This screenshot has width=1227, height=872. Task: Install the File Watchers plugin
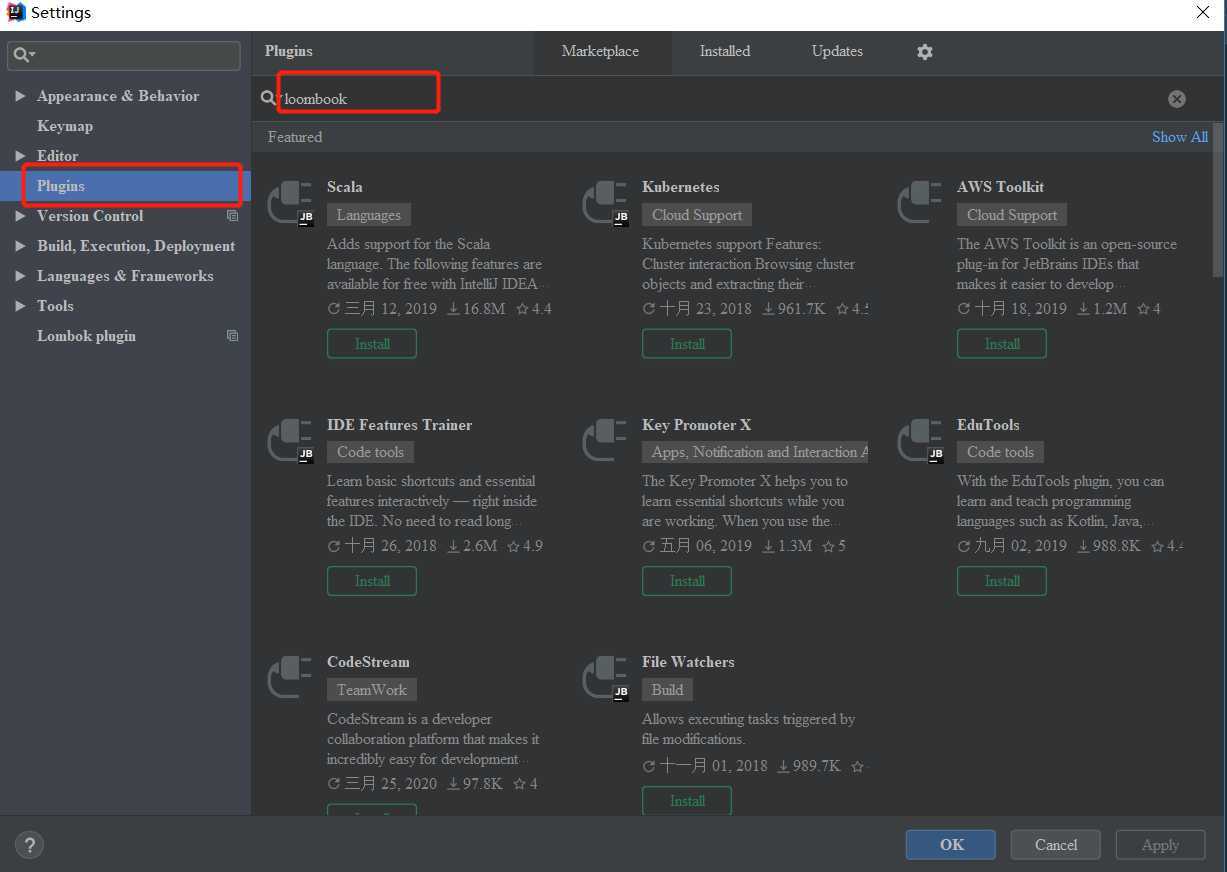coord(687,801)
